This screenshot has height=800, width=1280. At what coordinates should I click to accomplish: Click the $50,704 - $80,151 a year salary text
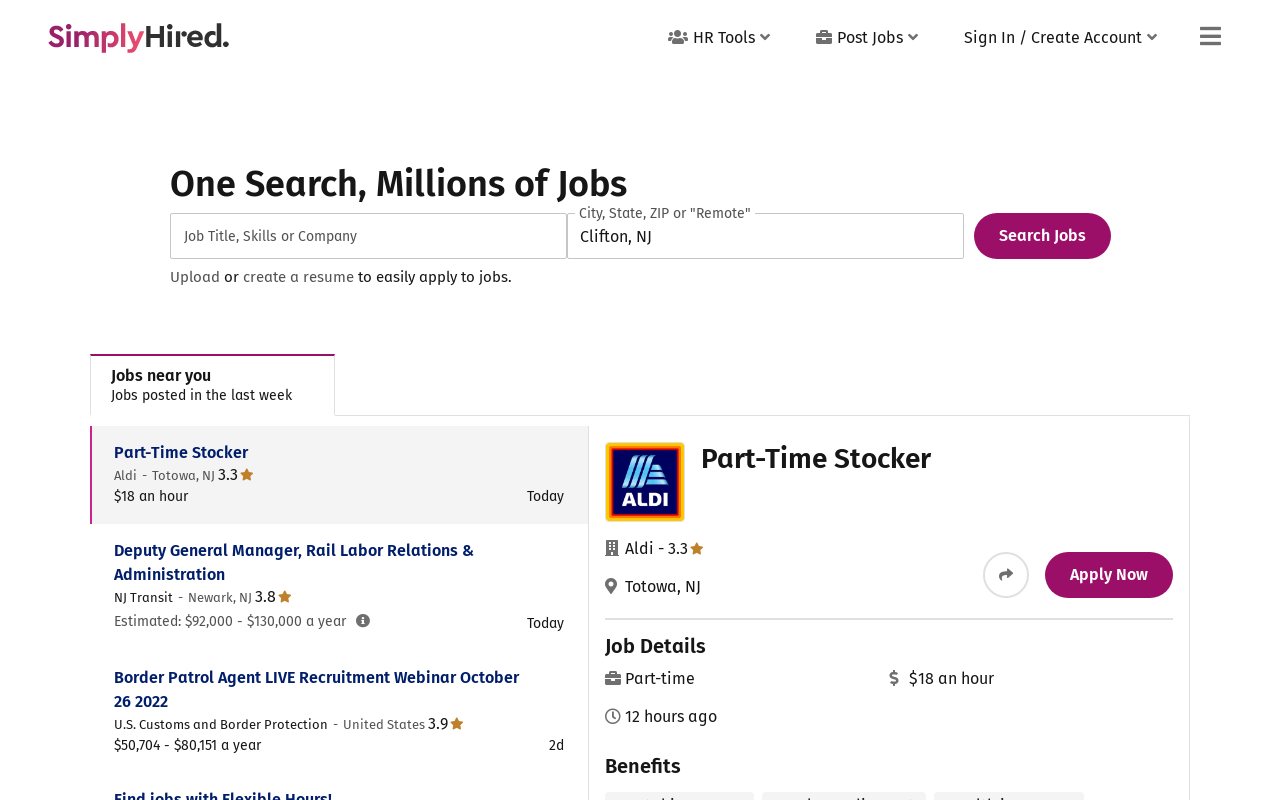pos(187,745)
